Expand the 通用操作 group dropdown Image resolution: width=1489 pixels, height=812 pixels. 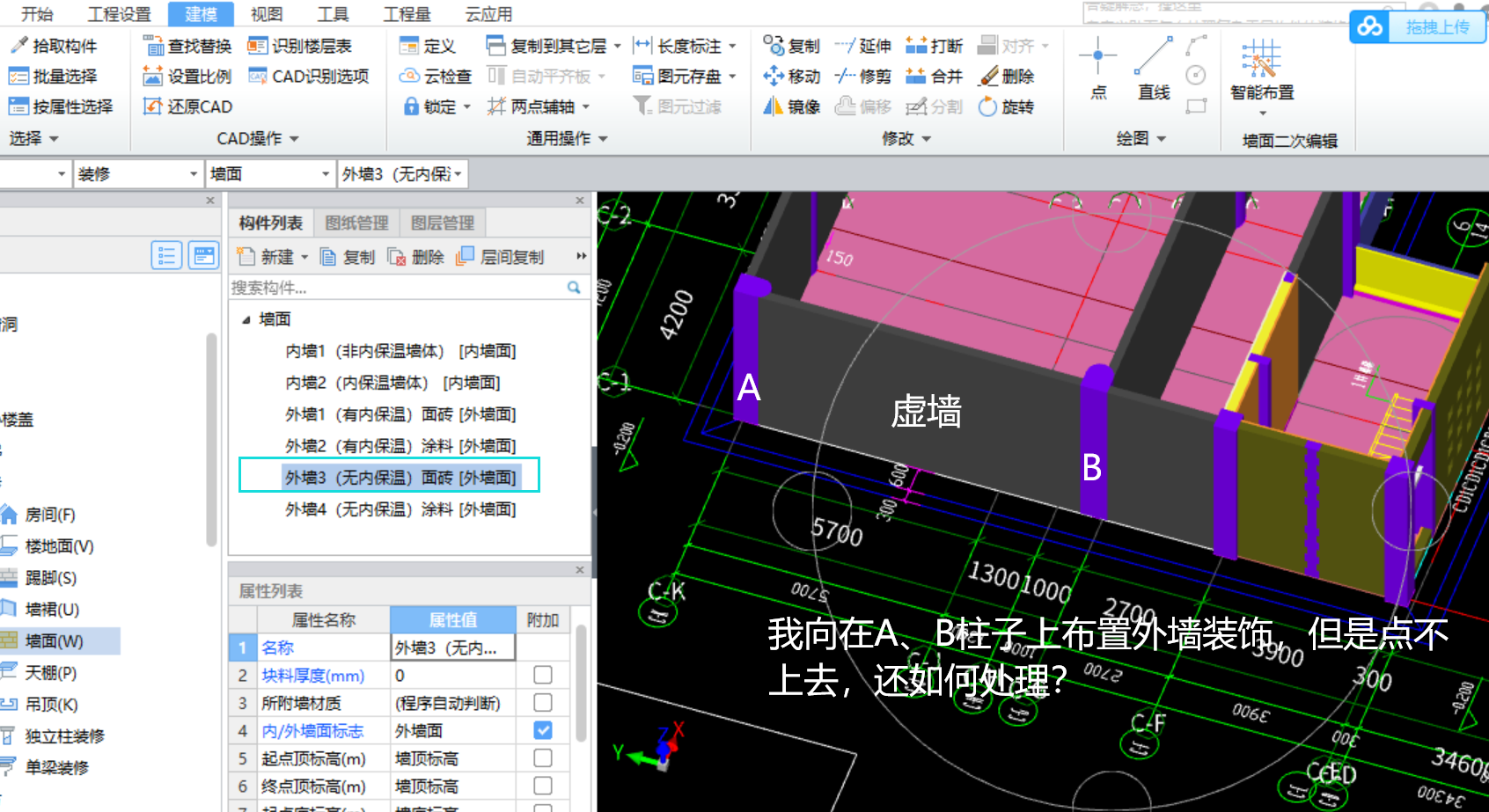(x=603, y=139)
